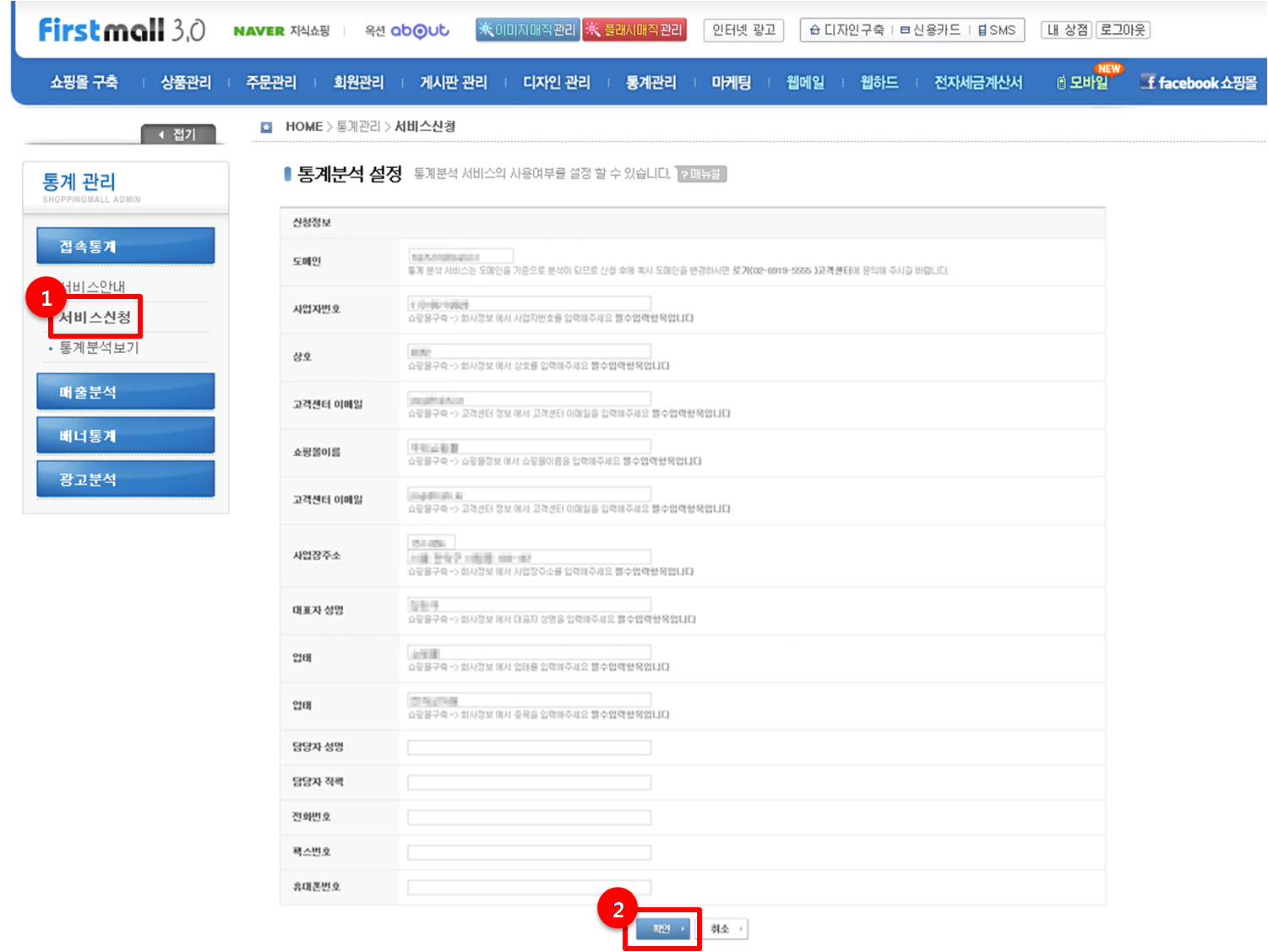Open 통계관리 in the main menu

pos(650,83)
